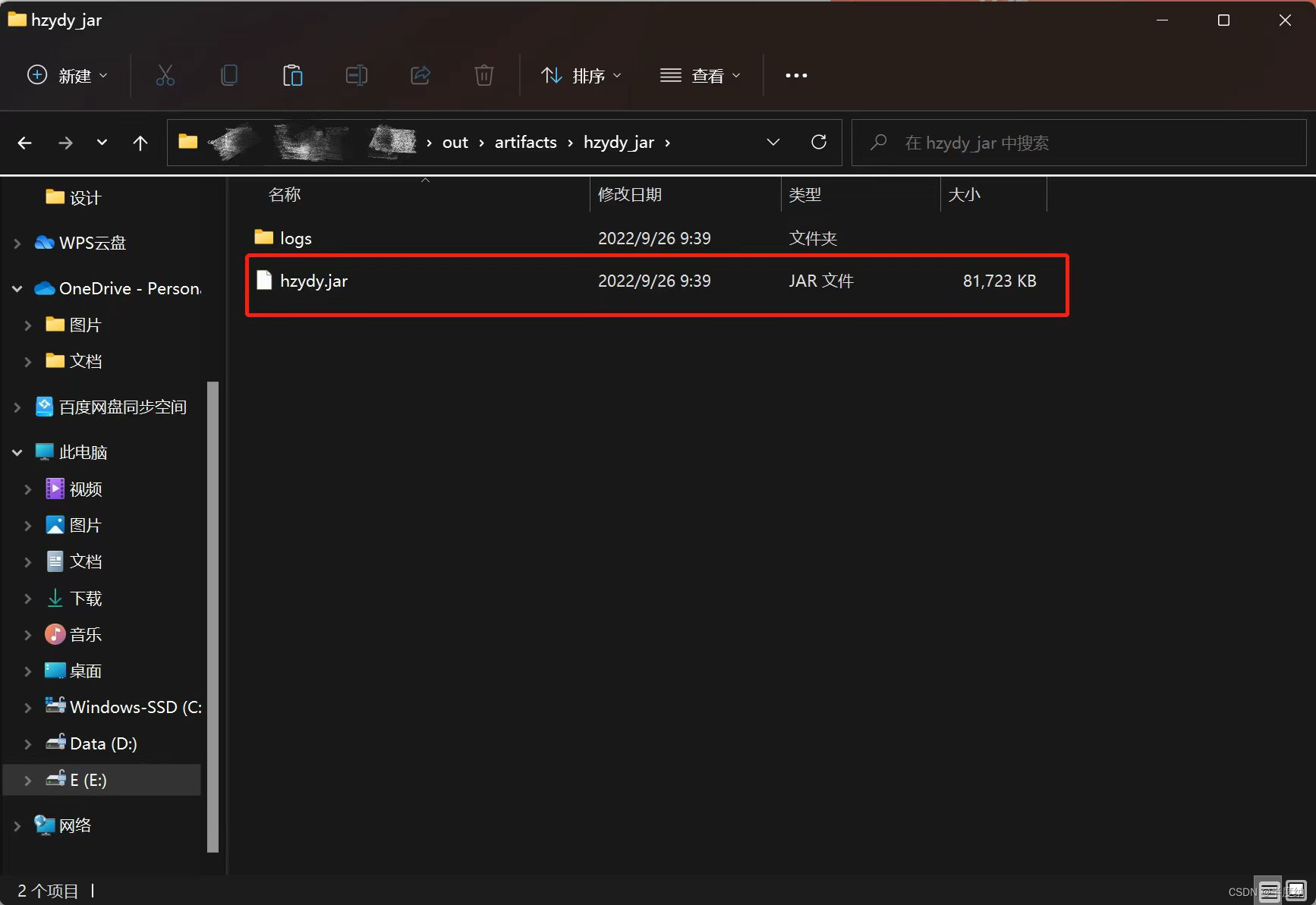Click the Cut icon in the toolbar
The image size is (1316, 905).
click(x=165, y=75)
